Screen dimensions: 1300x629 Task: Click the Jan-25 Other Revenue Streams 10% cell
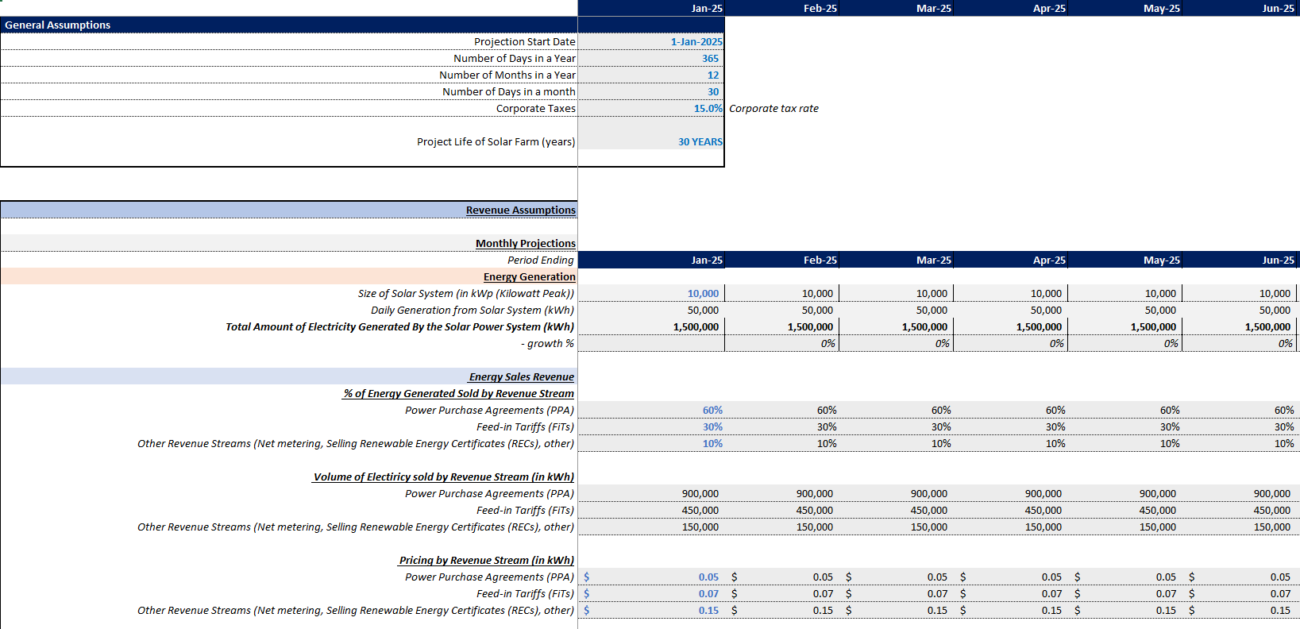tap(651, 443)
